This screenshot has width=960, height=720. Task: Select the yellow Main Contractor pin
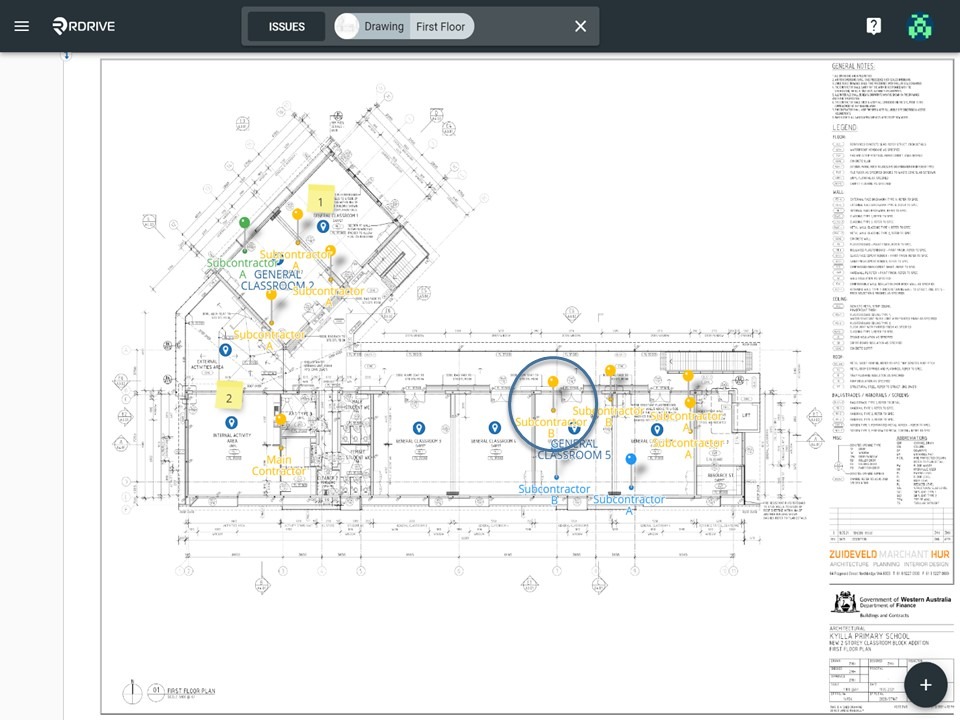coord(281,419)
